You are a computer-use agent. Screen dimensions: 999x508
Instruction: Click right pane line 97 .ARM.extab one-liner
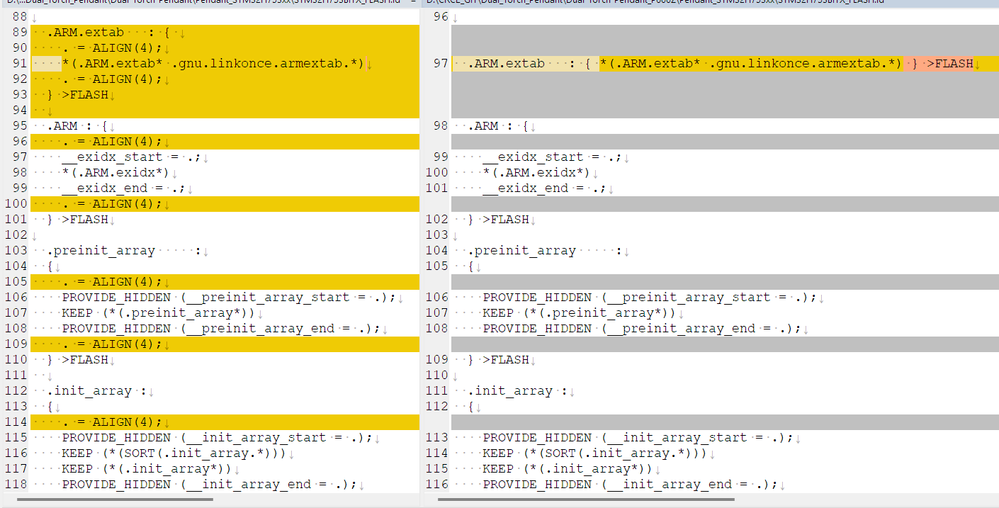[725, 64]
